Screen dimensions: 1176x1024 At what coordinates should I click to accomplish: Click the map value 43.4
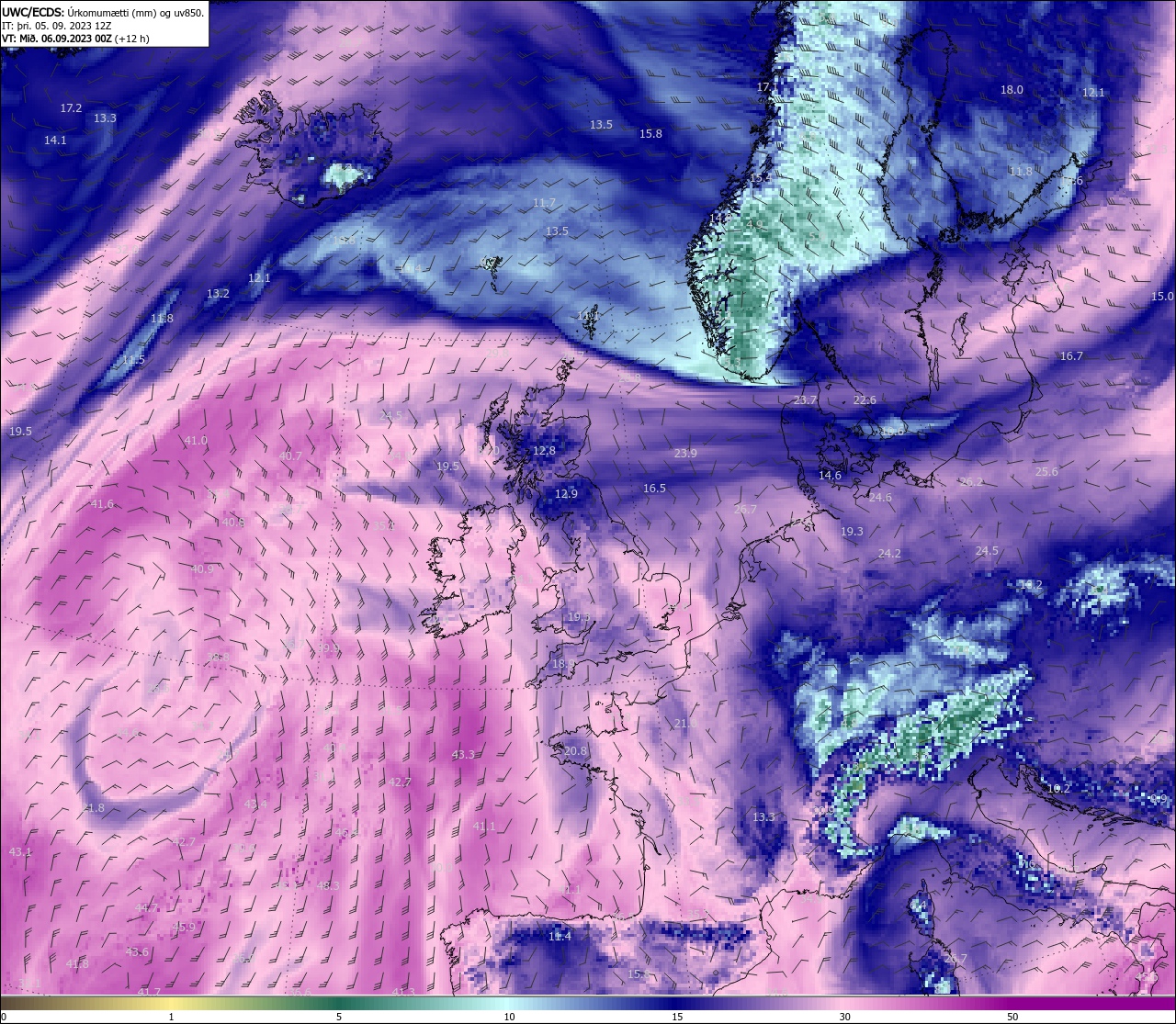(x=255, y=805)
